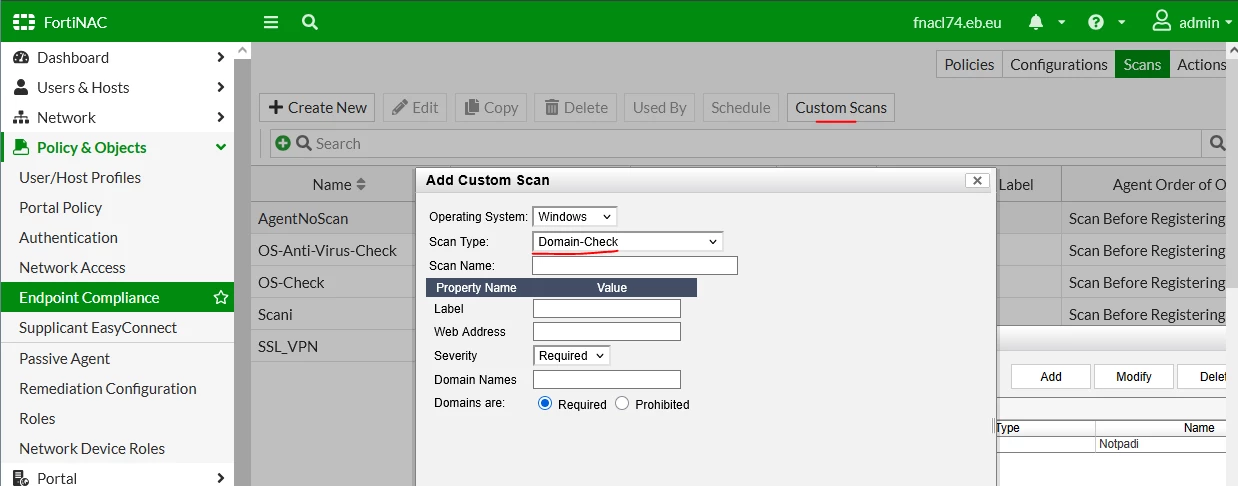Open the notifications bell icon
The height and width of the screenshot is (486, 1238).
point(1036,22)
